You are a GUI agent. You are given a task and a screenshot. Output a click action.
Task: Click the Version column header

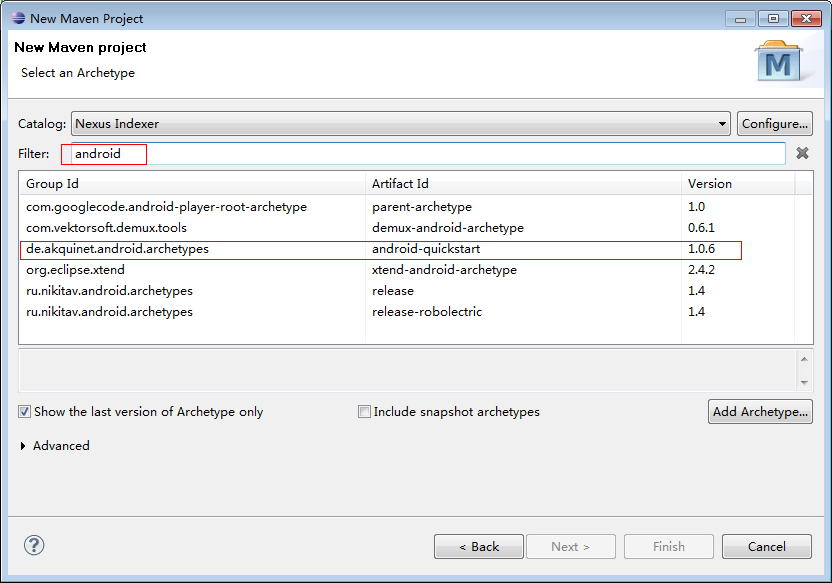tap(737, 184)
